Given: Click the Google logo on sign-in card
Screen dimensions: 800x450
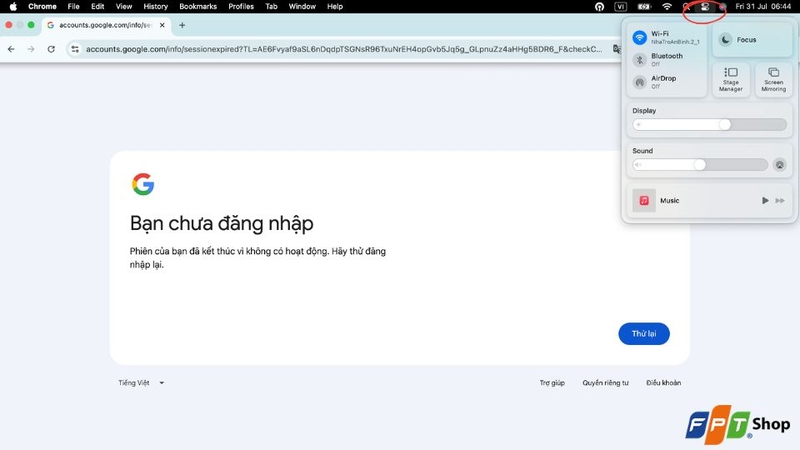Looking at the screenshot, I should click(143, 184).
